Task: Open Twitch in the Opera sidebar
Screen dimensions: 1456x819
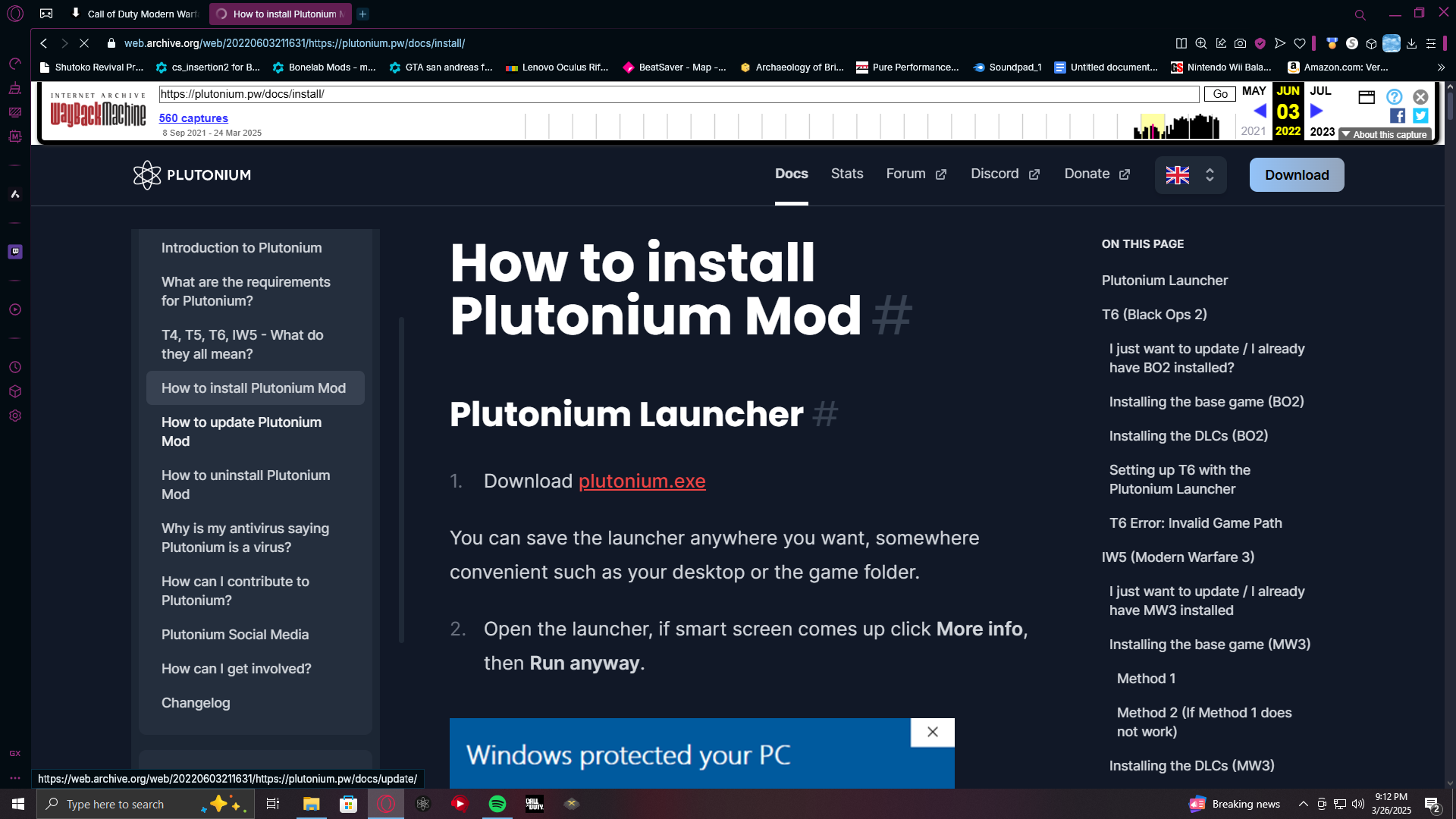Action: coord(15,251)
